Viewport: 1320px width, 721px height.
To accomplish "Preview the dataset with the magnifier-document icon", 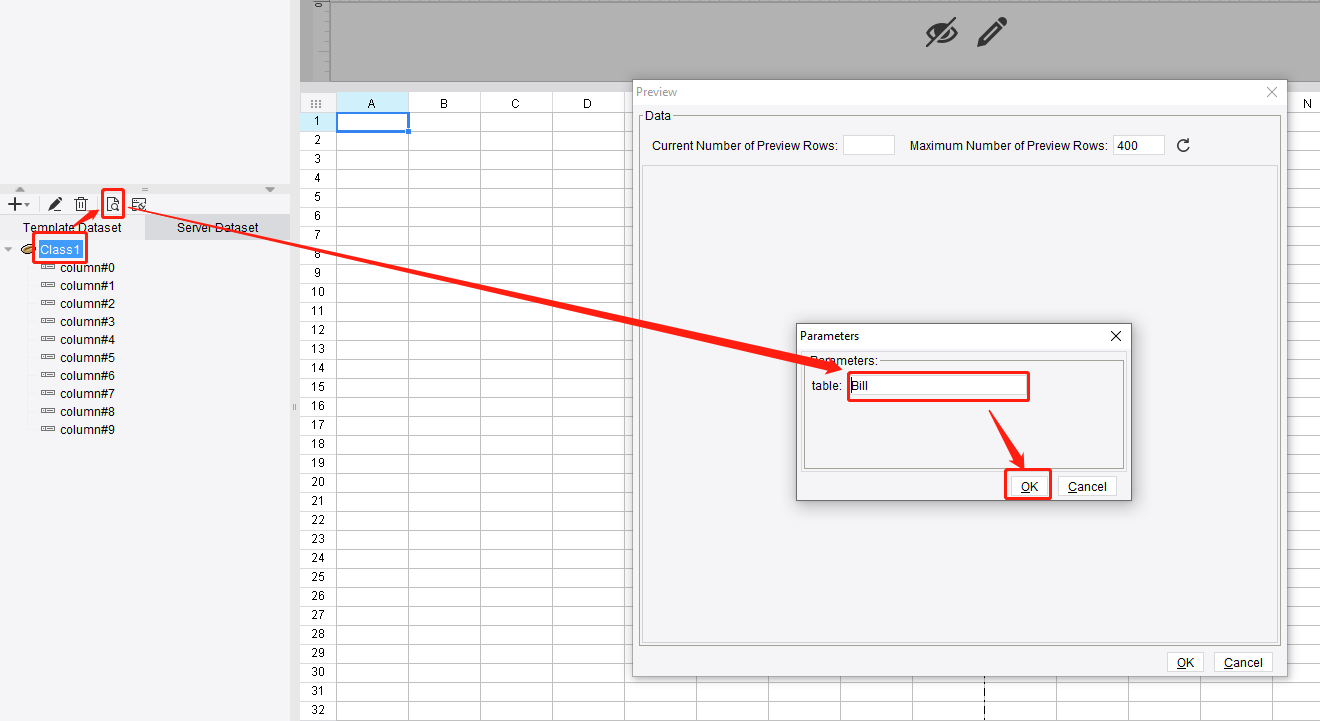I will point(112,204).
